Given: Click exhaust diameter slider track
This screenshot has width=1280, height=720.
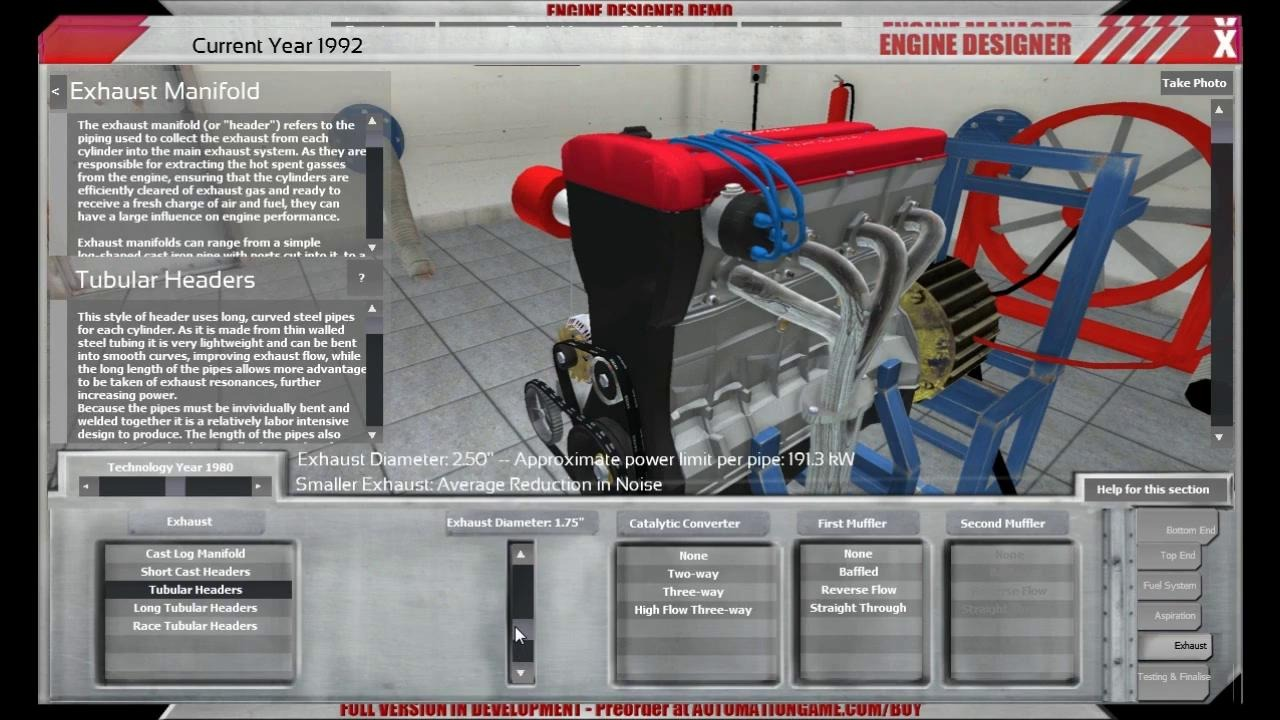Looking at the screenshot, I should coord(520,613).
